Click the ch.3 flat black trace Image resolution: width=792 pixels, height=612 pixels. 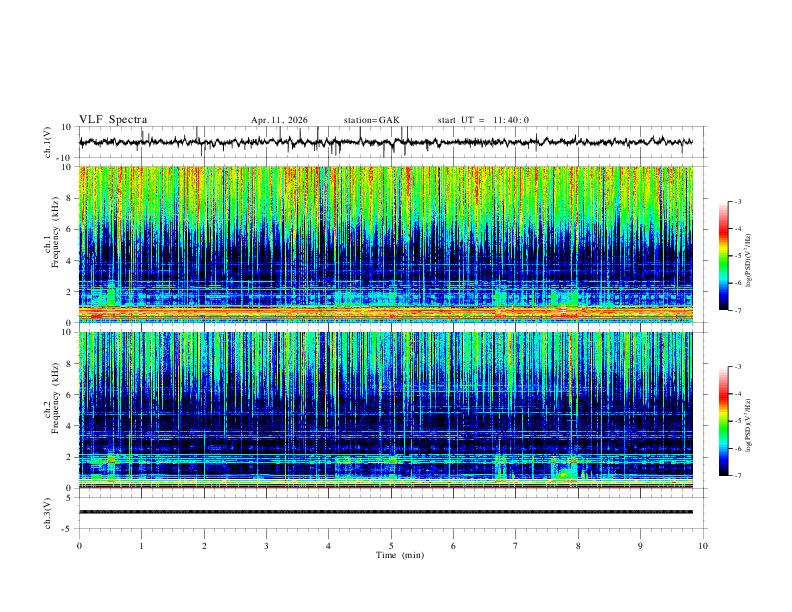[385, 512]
